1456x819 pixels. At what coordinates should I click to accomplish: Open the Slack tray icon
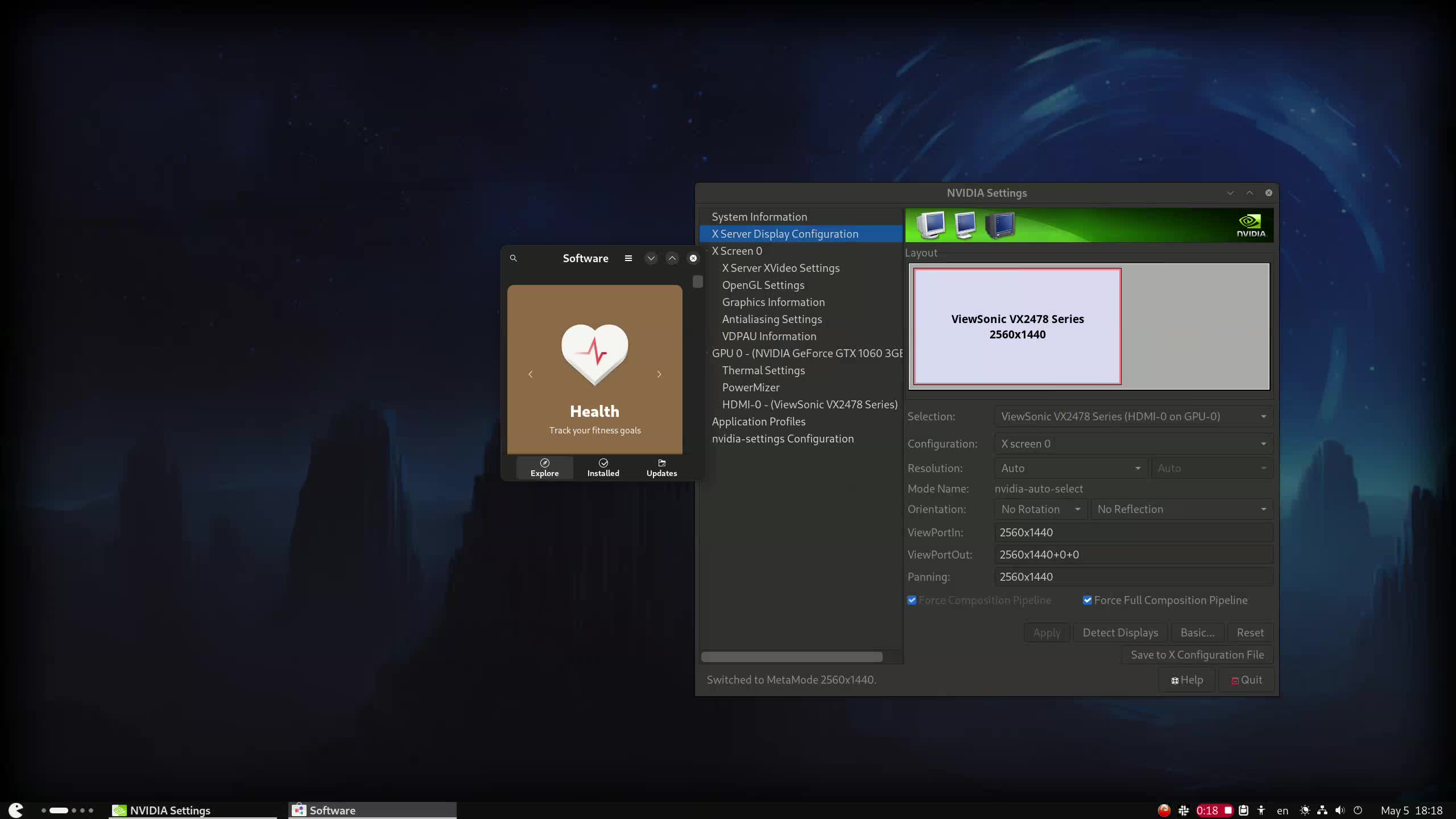point(1184,810)
